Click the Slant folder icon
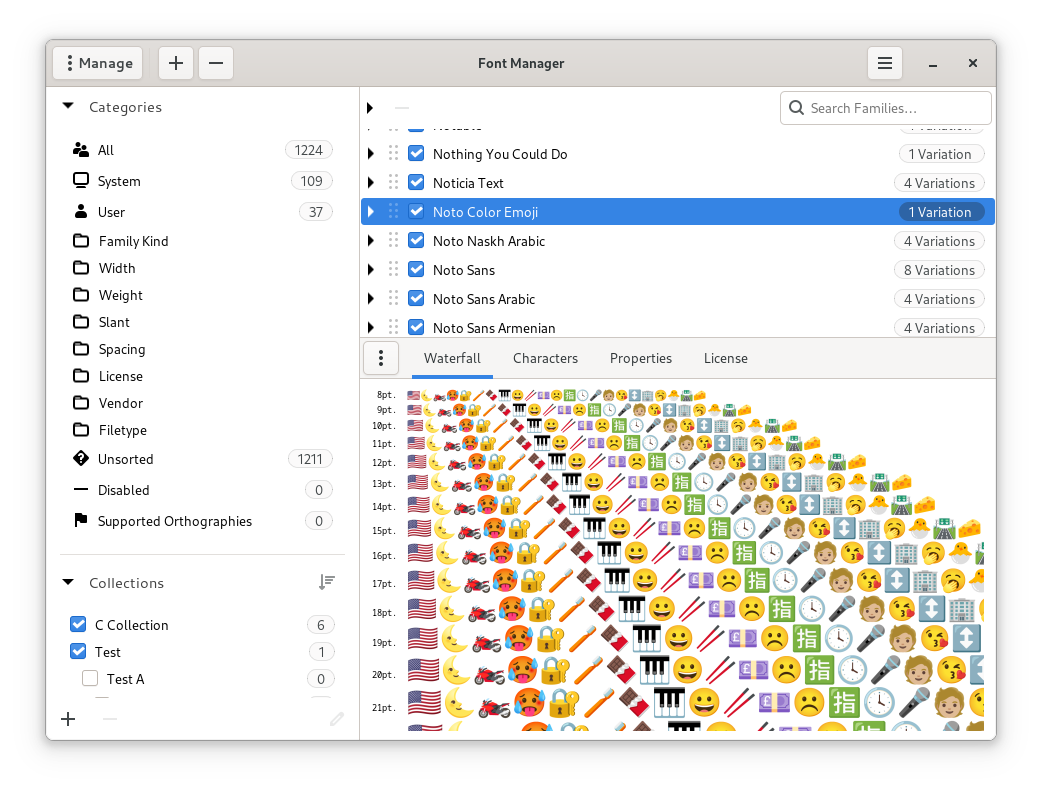The height and width of the screenshot is (792, 1042). pos(81,322)
